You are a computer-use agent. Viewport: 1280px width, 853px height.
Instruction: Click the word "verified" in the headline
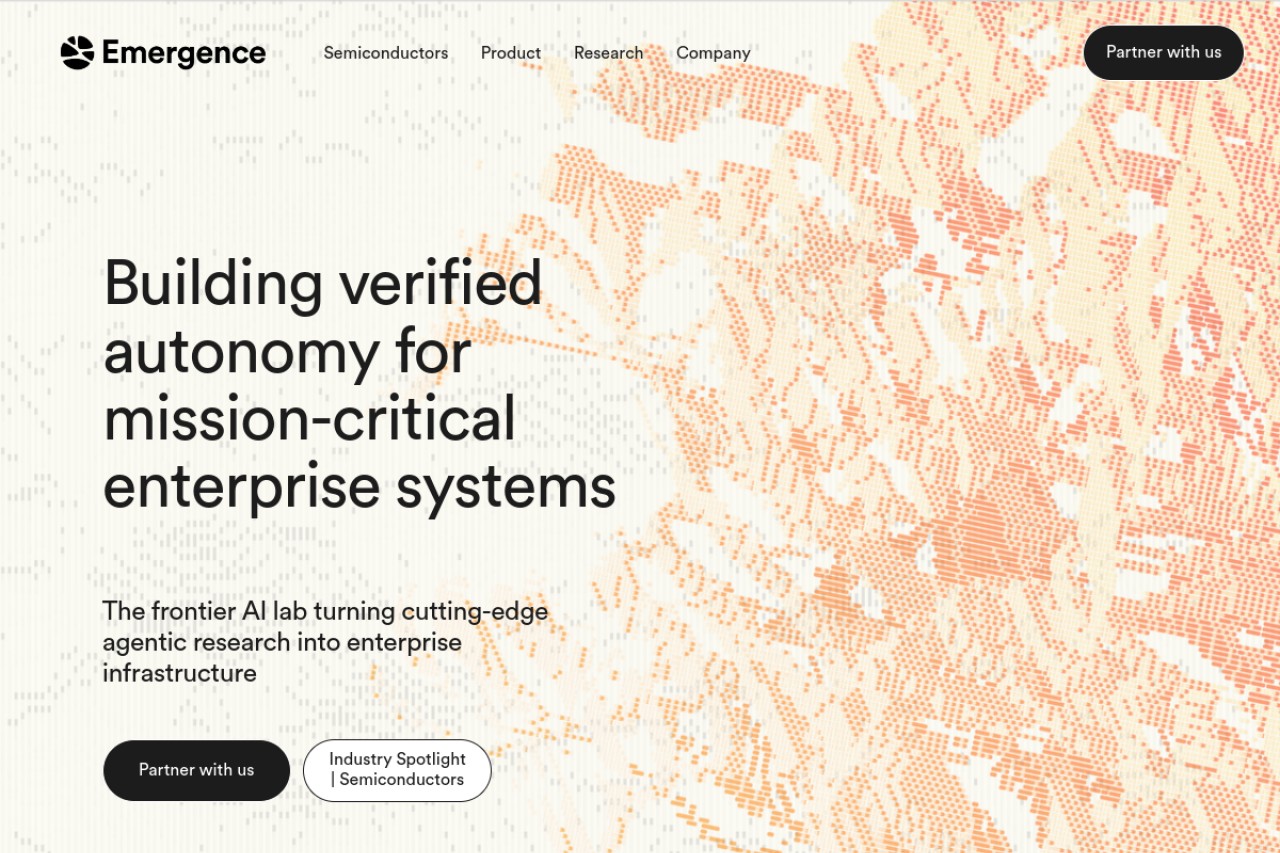tap(441, 281)
